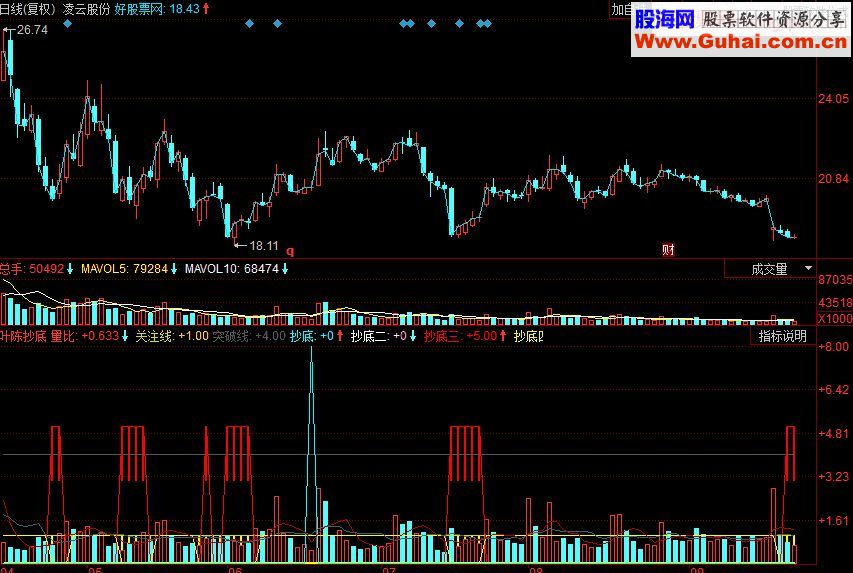Click the 05 month label on the time axis

pos(95,569)
